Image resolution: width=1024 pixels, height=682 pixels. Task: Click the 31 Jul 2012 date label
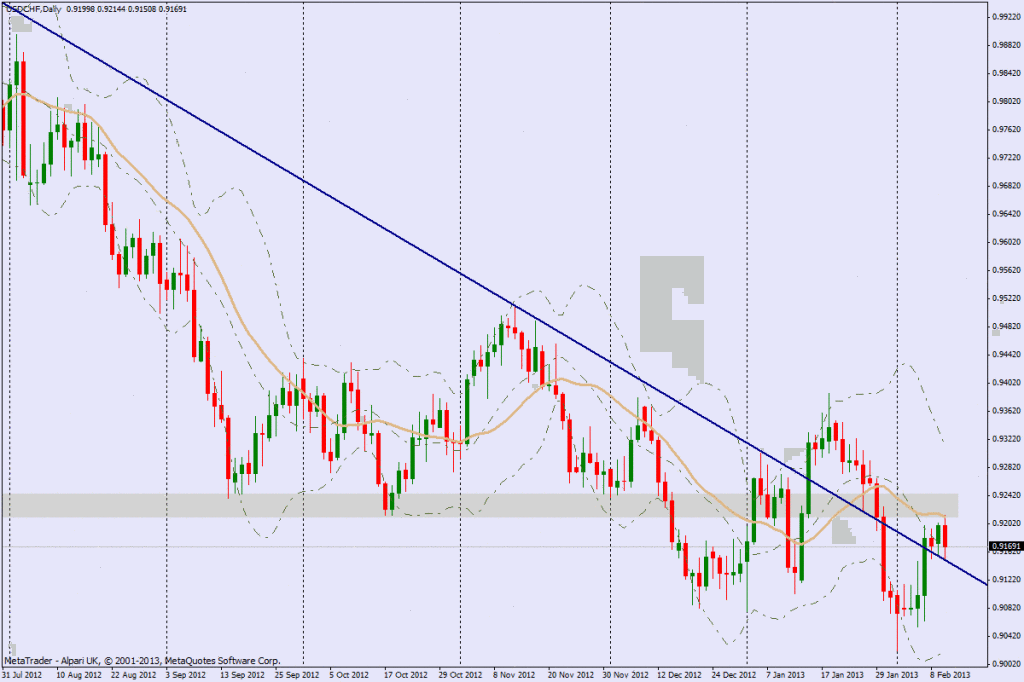(22, 674)
